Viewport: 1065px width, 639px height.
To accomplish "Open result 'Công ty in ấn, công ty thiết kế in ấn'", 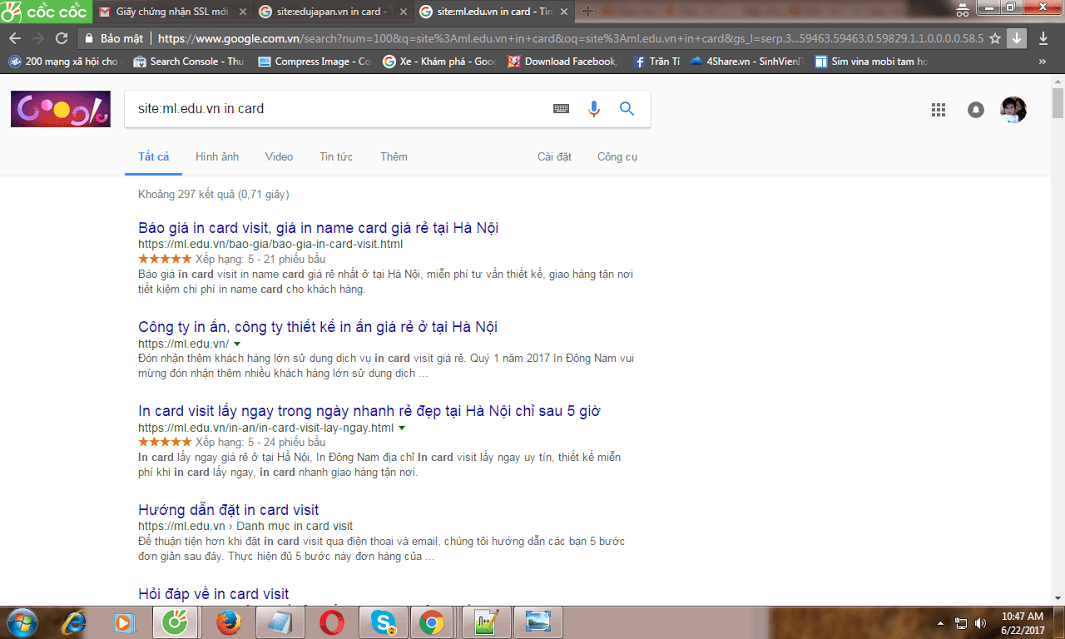I will tap(317, 327).
